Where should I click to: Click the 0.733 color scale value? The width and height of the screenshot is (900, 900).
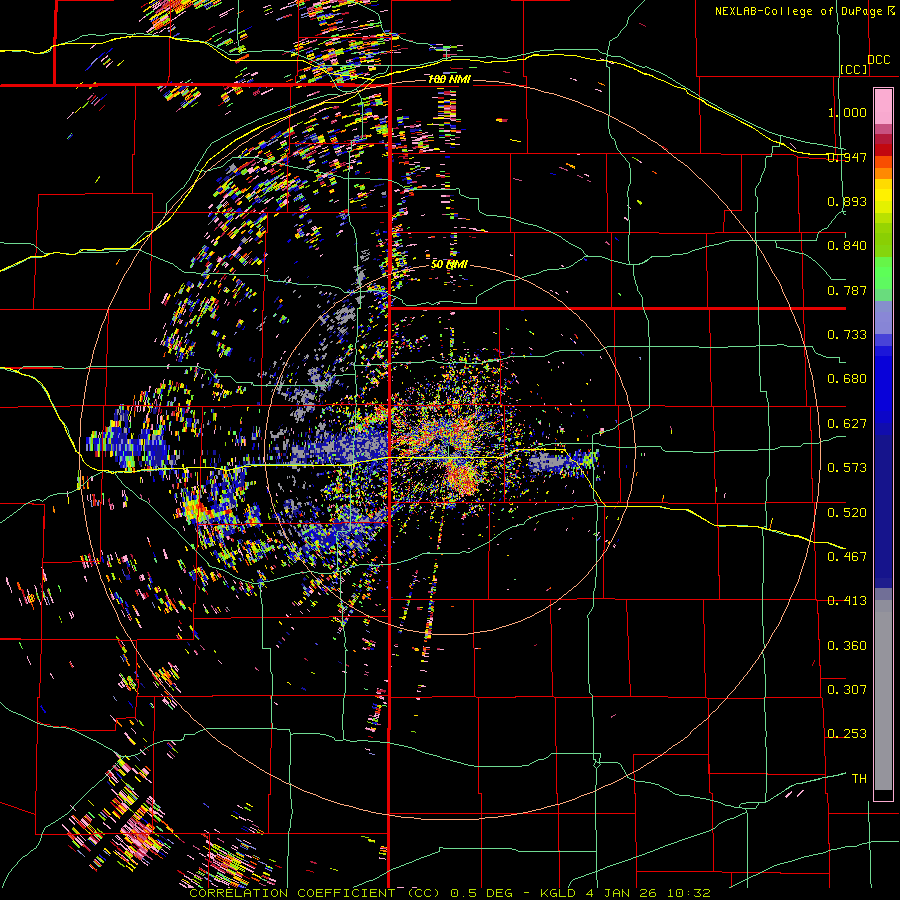tap(847, 335)
